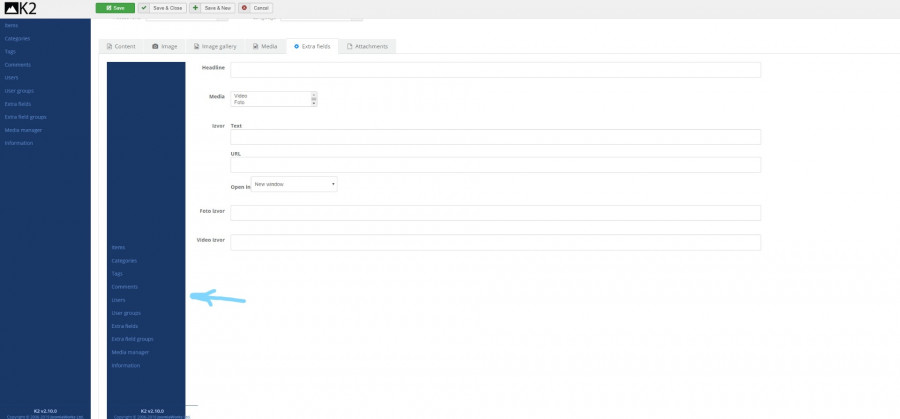Click Information in the duplicated inner sidebar
900x419 pixels.
click(126, 366)
